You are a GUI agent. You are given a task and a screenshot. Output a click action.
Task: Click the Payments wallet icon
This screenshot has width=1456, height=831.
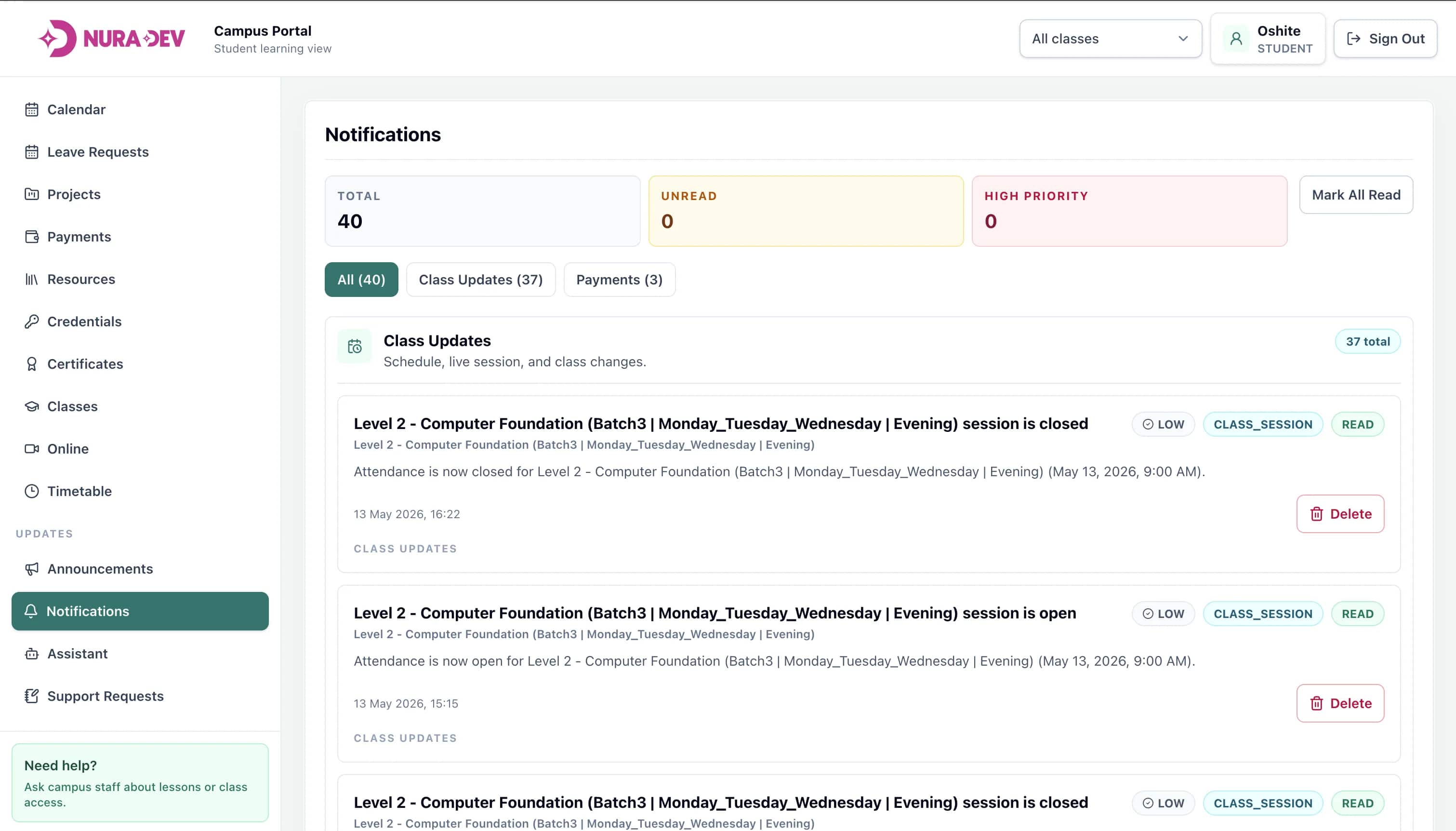(x=32, y=237)
